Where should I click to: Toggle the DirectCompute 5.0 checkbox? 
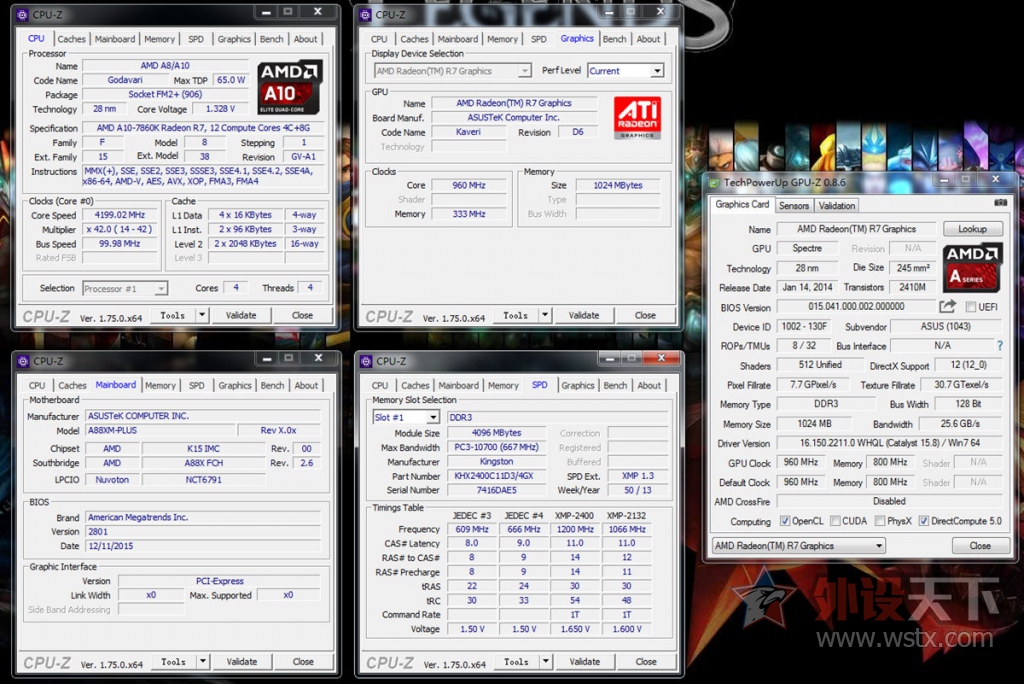coord(923,521)
